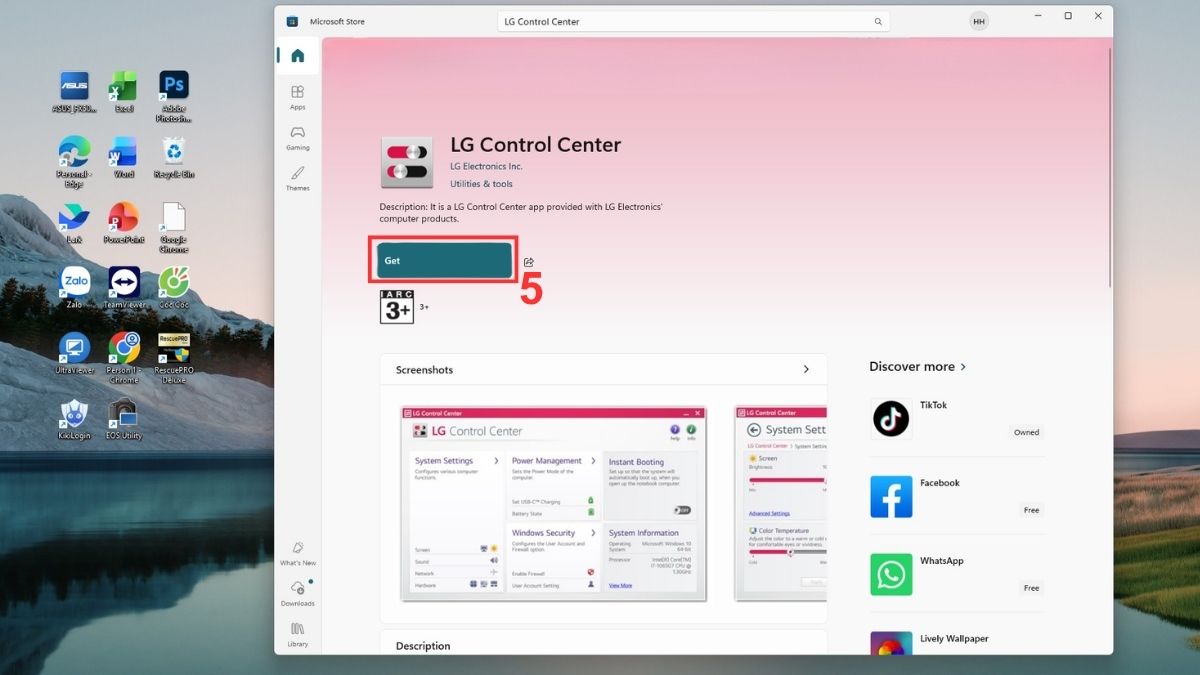Open Library in the Store sidebar
Image resolution: width=1200 pixels, height=675 pixels.
click(x=298, y=635)
